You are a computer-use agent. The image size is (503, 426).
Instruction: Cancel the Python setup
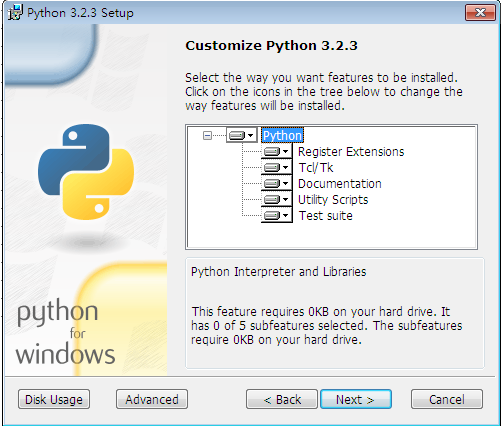click(447, 399)
